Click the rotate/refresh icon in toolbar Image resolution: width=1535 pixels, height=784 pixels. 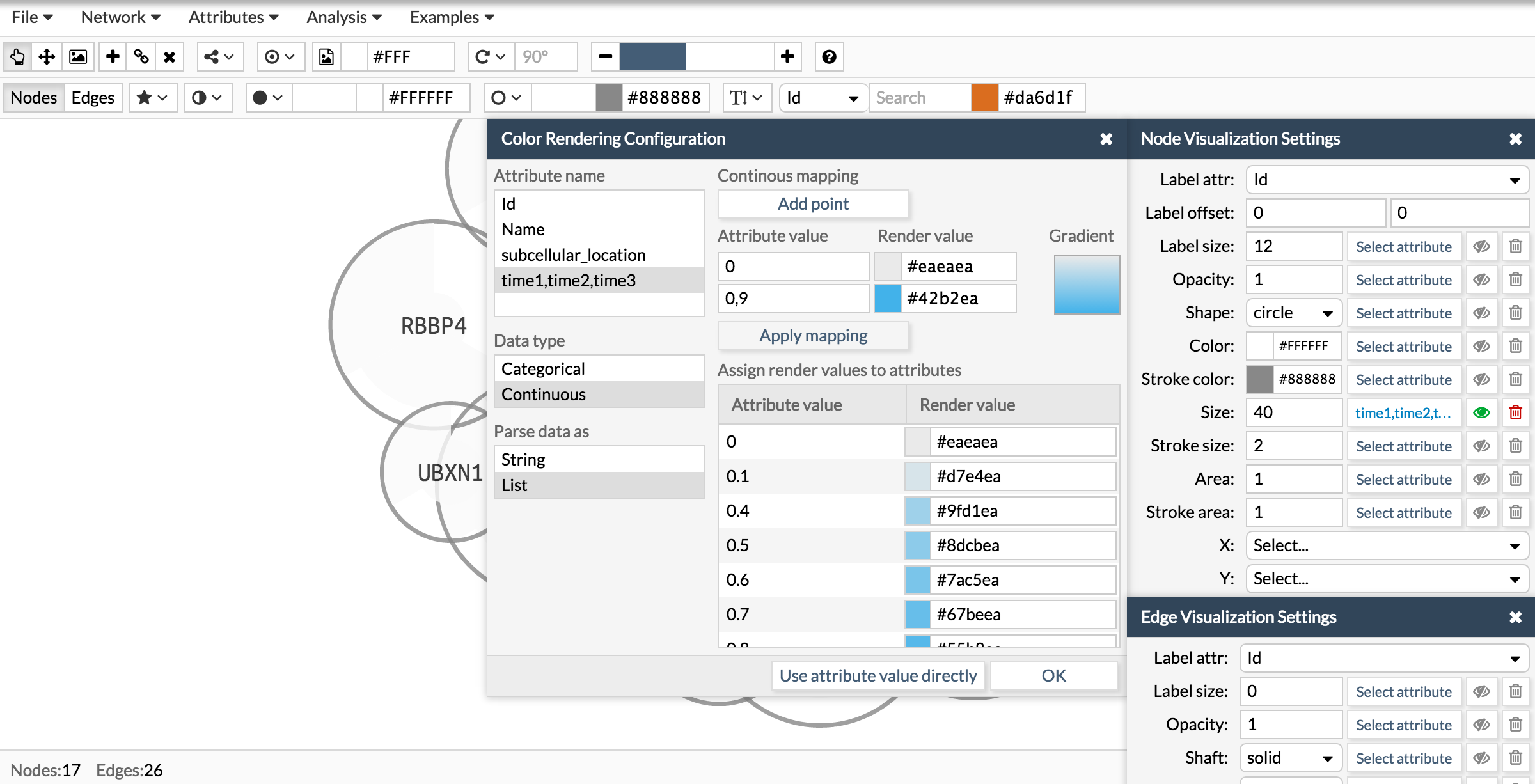pyautogui.click(x=483, y=57)
